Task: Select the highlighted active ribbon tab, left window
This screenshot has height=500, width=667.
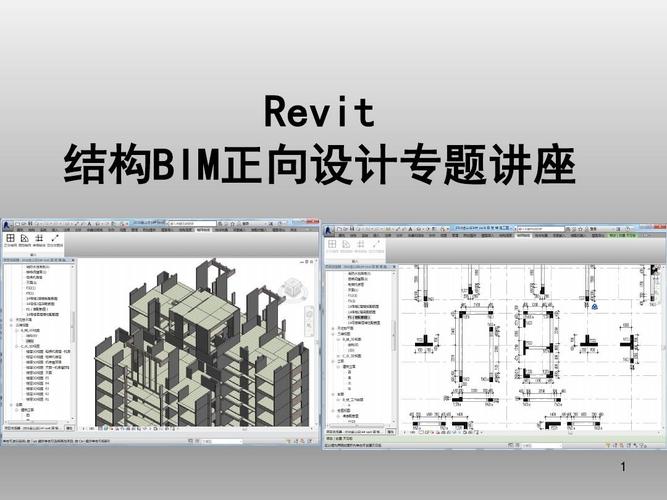Action: 203,230
